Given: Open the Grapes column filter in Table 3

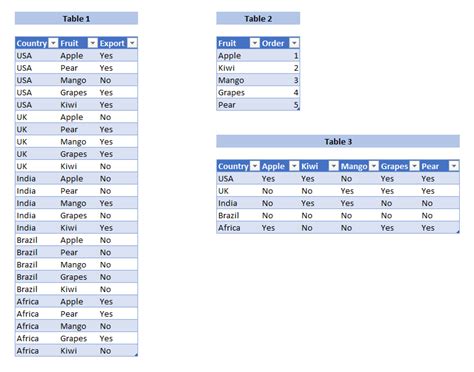Looking at the screenshot, I should coord(414,166).
